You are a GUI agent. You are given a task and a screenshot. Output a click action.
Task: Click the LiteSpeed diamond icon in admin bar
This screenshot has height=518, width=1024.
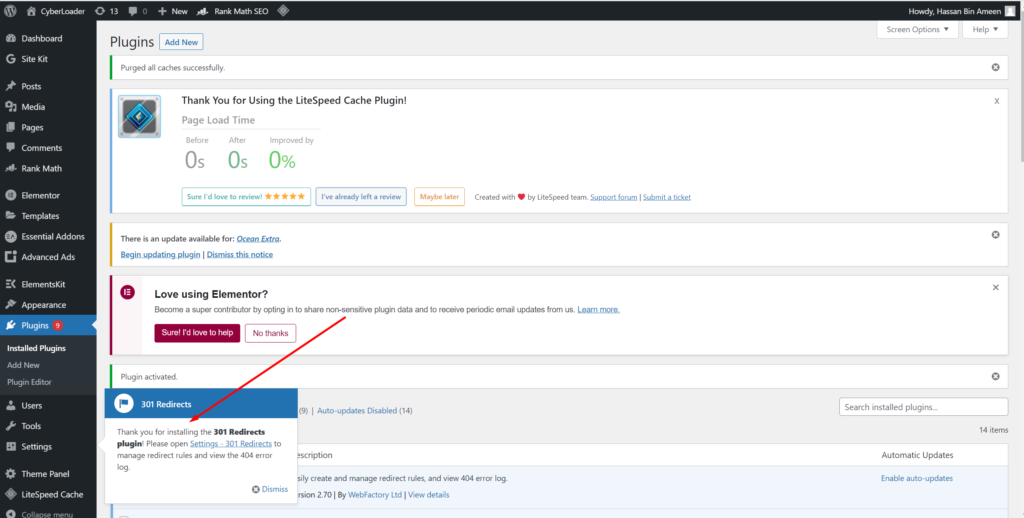(283, 10)
